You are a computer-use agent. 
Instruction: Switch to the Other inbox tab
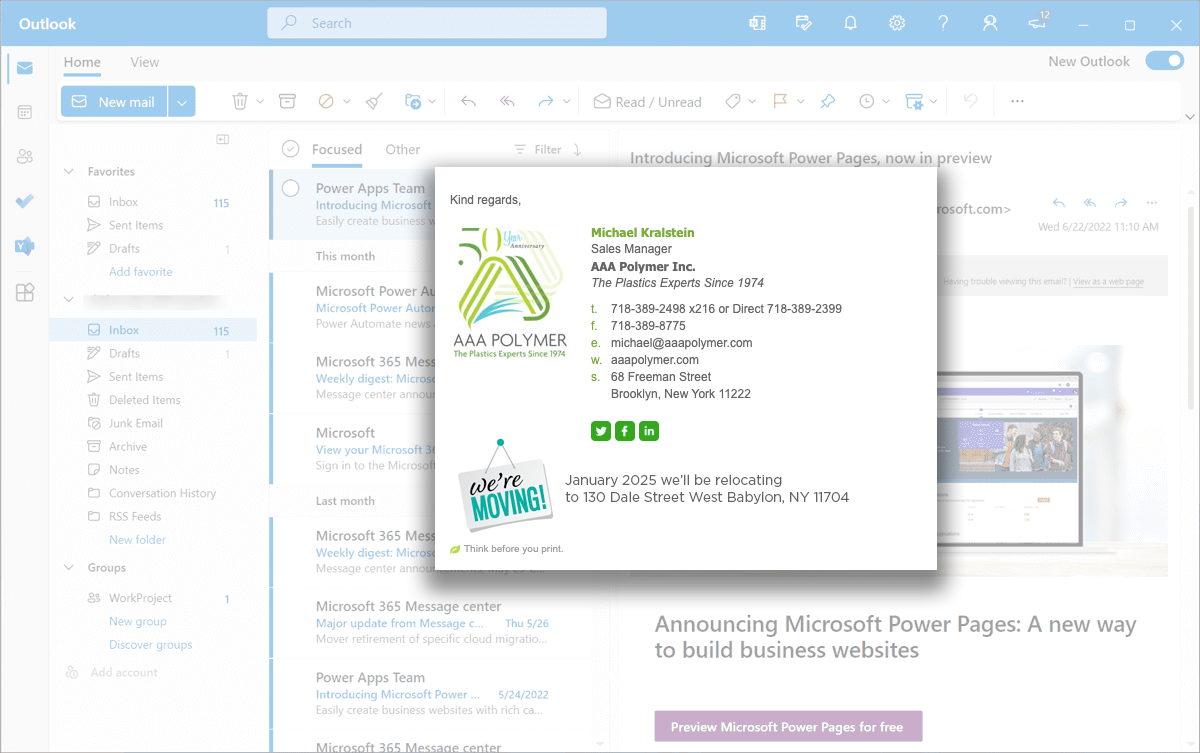pyautogui.click(x=403, y=149)
